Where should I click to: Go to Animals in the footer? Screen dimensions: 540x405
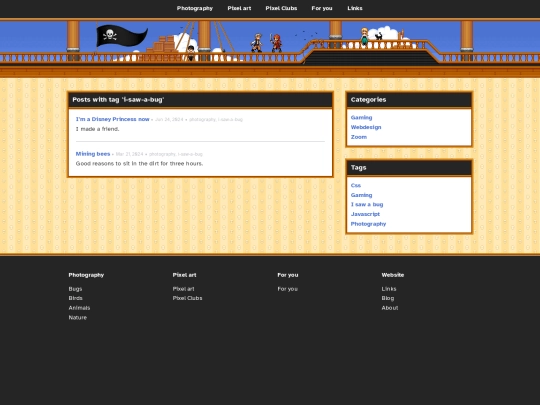(79, 308)
